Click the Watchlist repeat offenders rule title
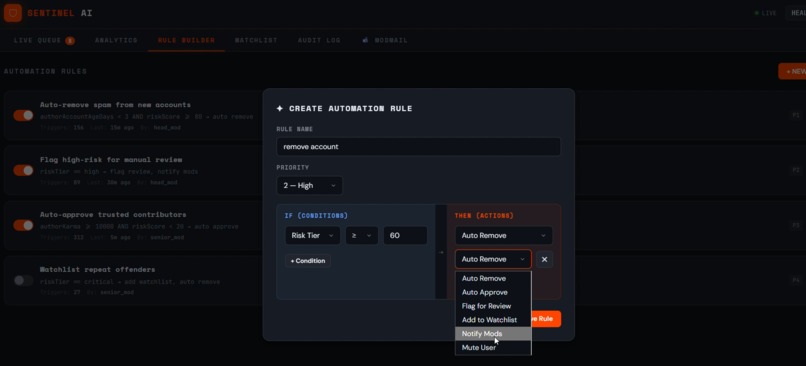 (x=98, y=269)
